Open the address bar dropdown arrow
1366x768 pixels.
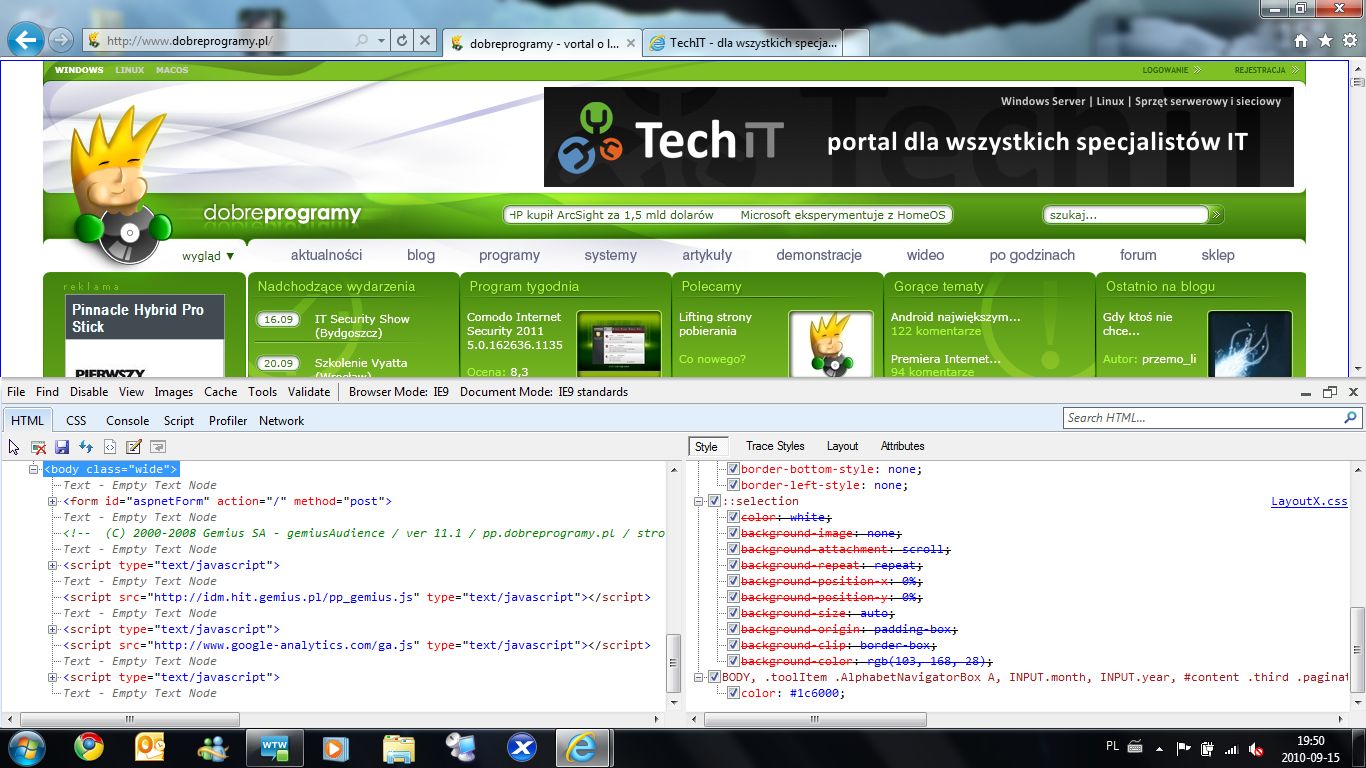[x=382, y=41]
